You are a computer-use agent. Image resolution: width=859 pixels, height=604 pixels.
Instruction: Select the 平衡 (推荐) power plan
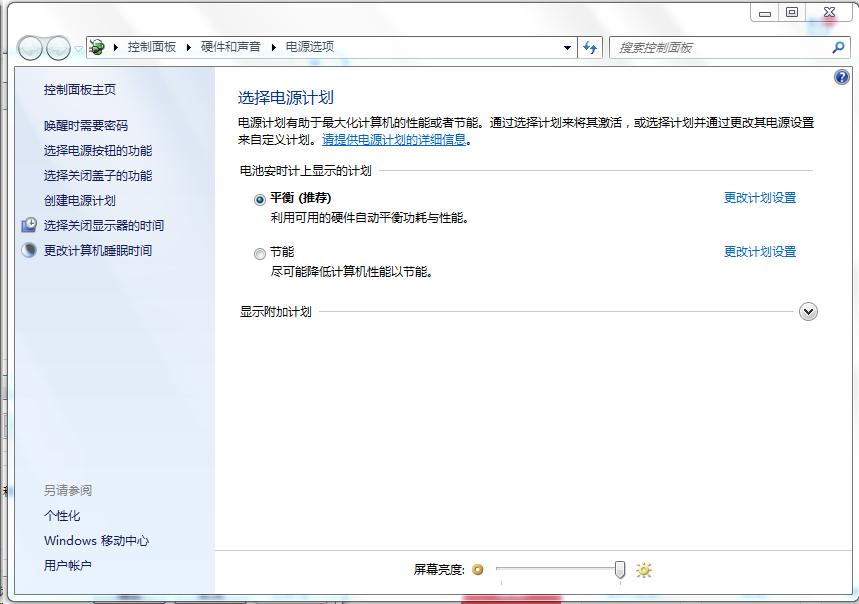pos(259,197)
